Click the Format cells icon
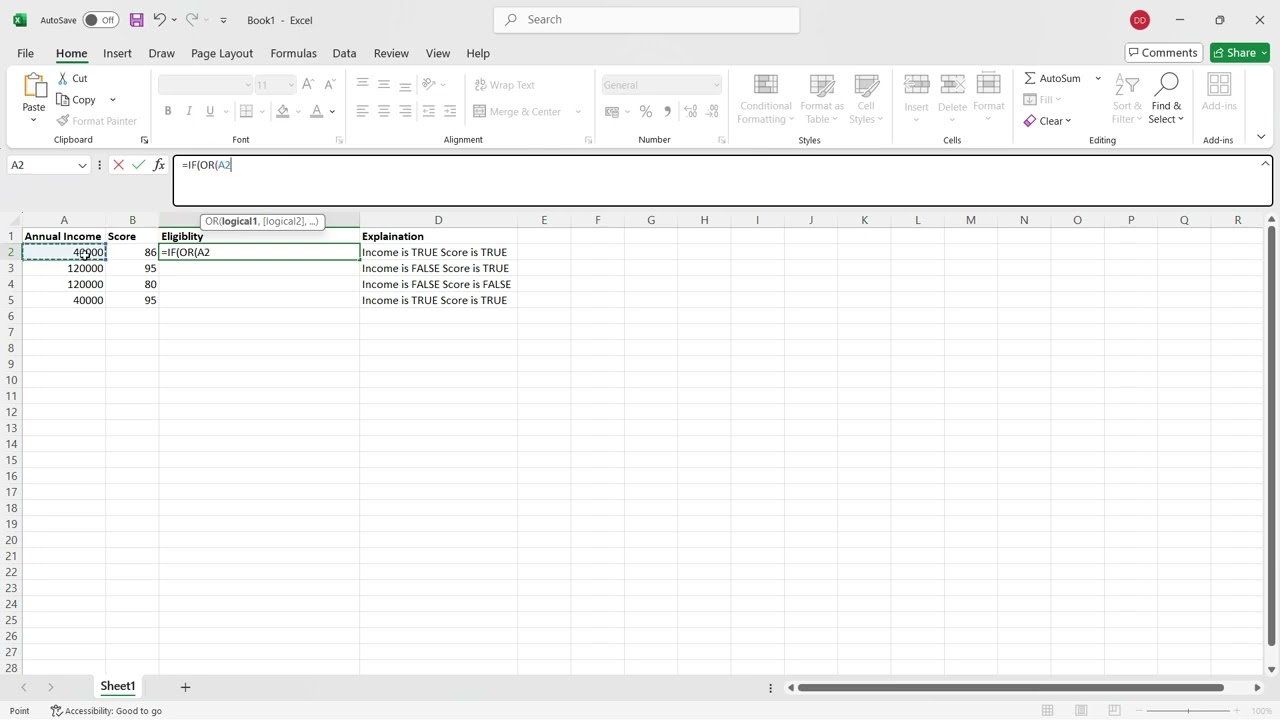Viewport: 1280px width, 720px height. tap(988, 85)
